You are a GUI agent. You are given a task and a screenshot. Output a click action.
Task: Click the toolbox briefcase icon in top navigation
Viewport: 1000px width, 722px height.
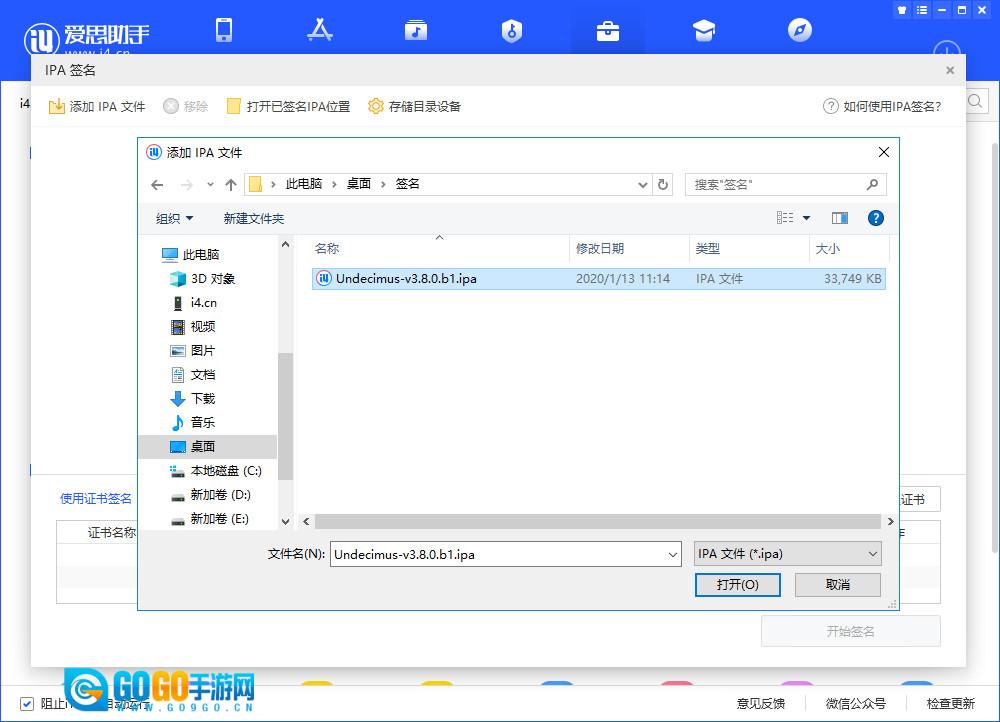point(607,31)
